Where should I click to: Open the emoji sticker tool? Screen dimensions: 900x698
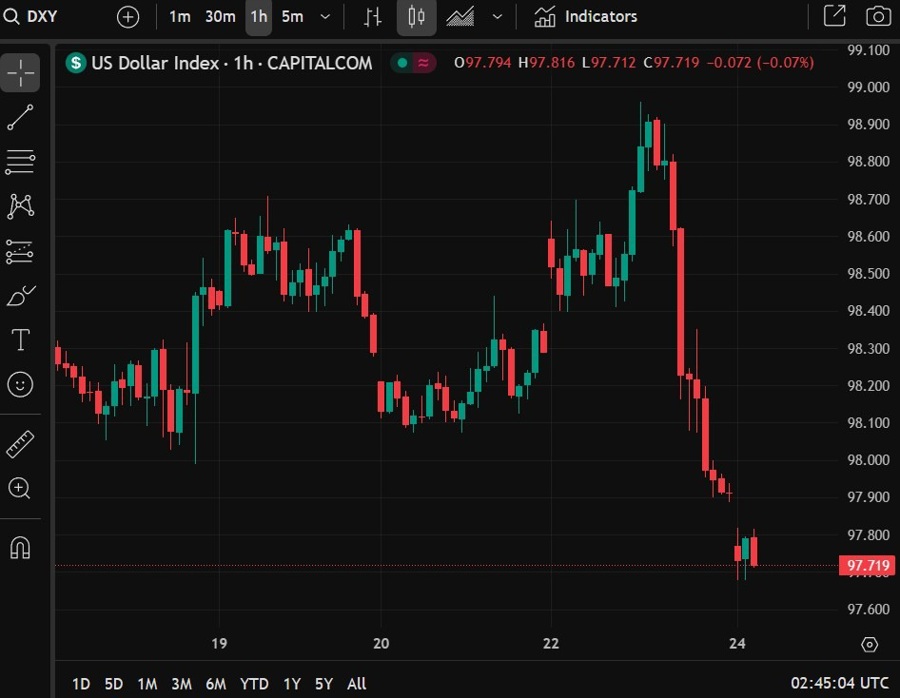point(20,384)
